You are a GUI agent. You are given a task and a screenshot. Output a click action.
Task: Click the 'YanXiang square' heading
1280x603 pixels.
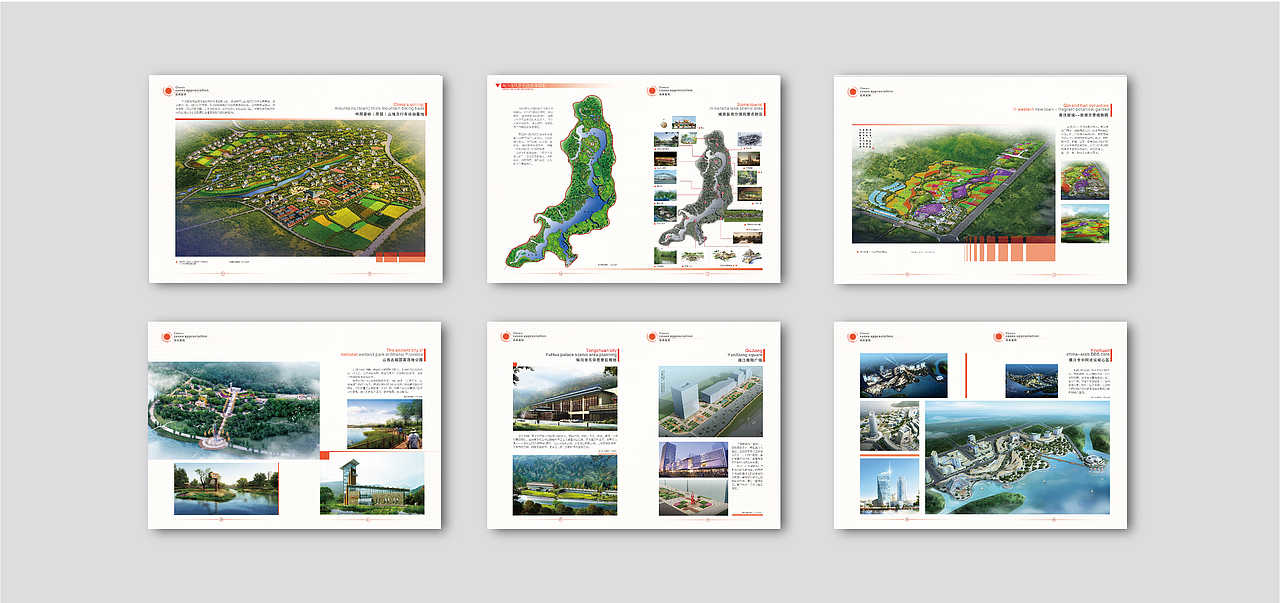click(744, 354)
